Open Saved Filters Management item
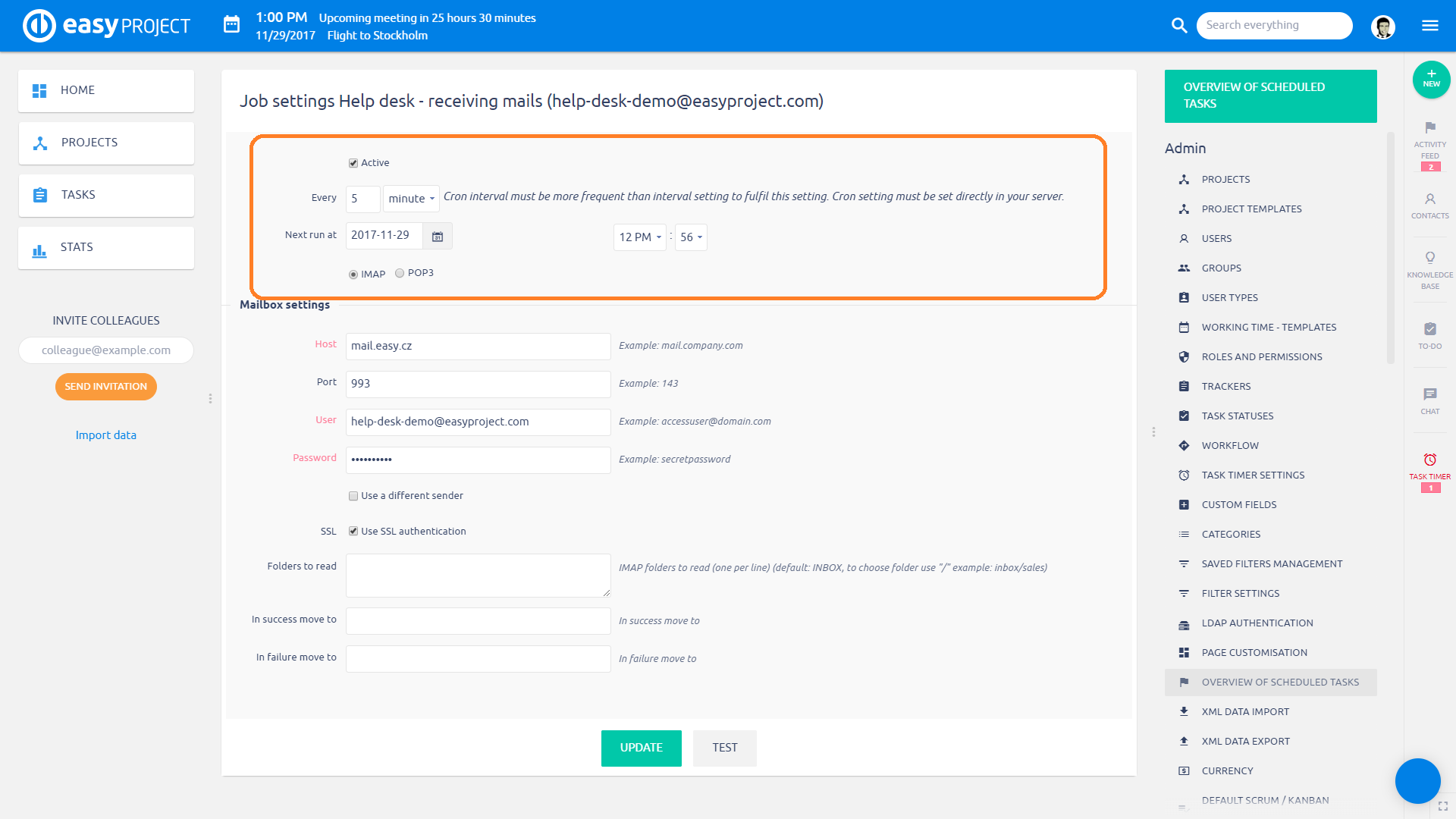Viewport: 1456px width, 819px height. tap(1271, 564)
